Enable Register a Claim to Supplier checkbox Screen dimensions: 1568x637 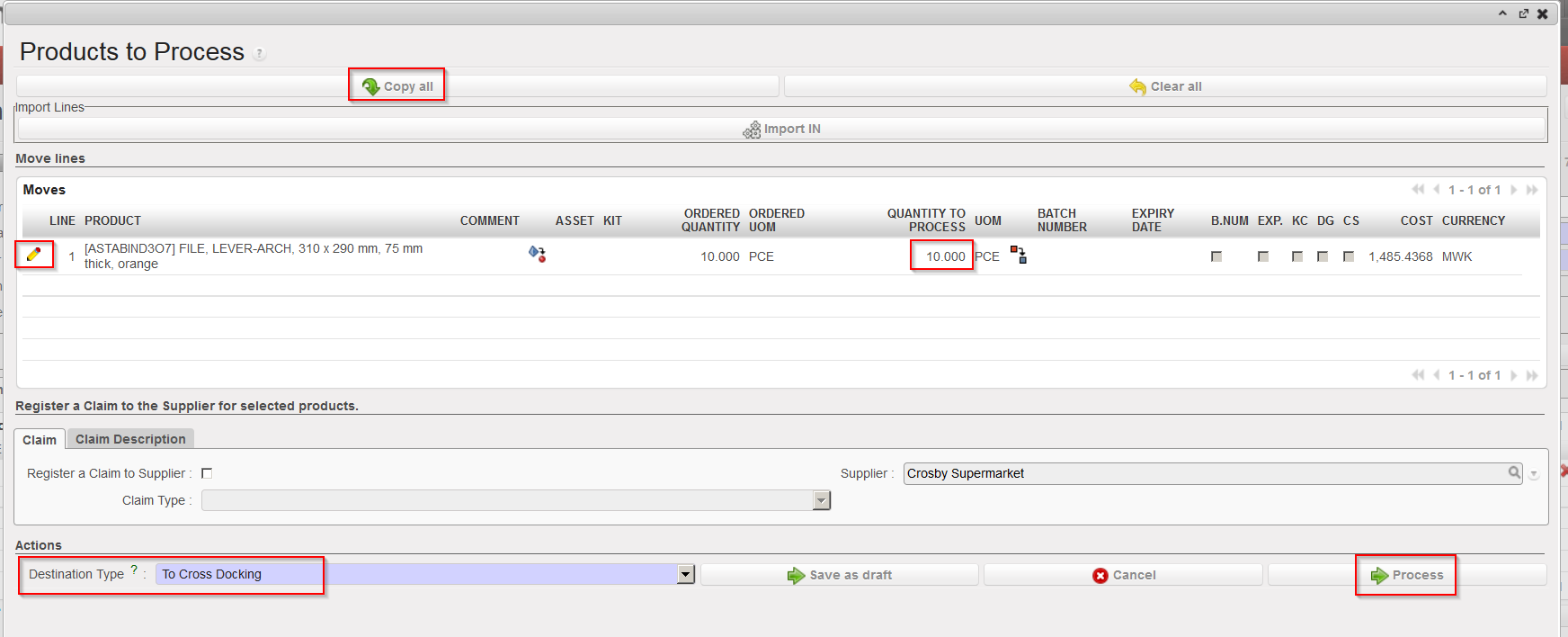pyautogui.click(x=207, y=473)
